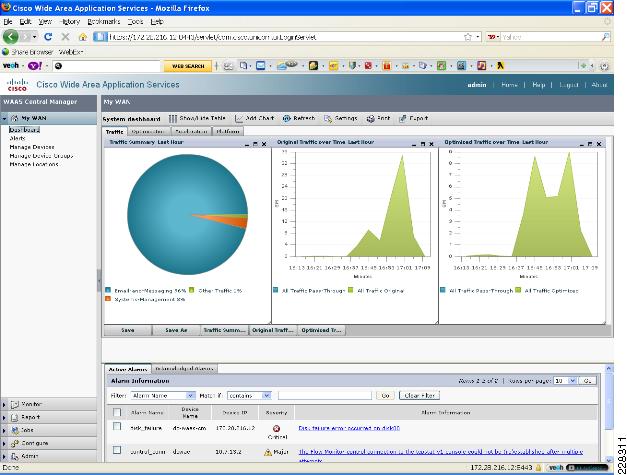
Task: Click the filter Go button
Action: tap(385, 395)
